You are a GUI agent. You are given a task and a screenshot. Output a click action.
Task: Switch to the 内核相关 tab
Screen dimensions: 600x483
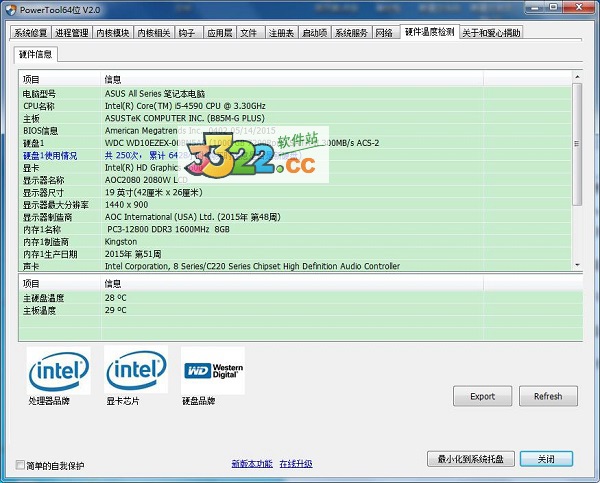(x=154, y=33)
